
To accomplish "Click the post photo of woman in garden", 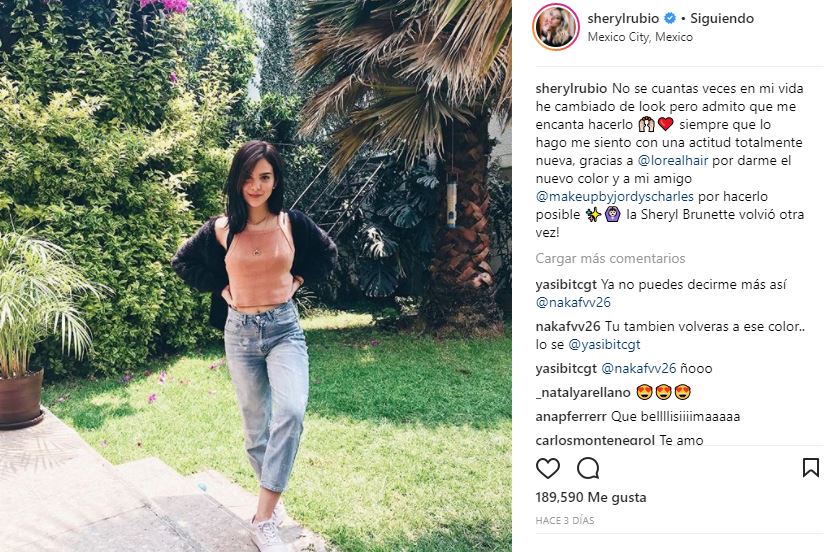I will click(256, 276).
